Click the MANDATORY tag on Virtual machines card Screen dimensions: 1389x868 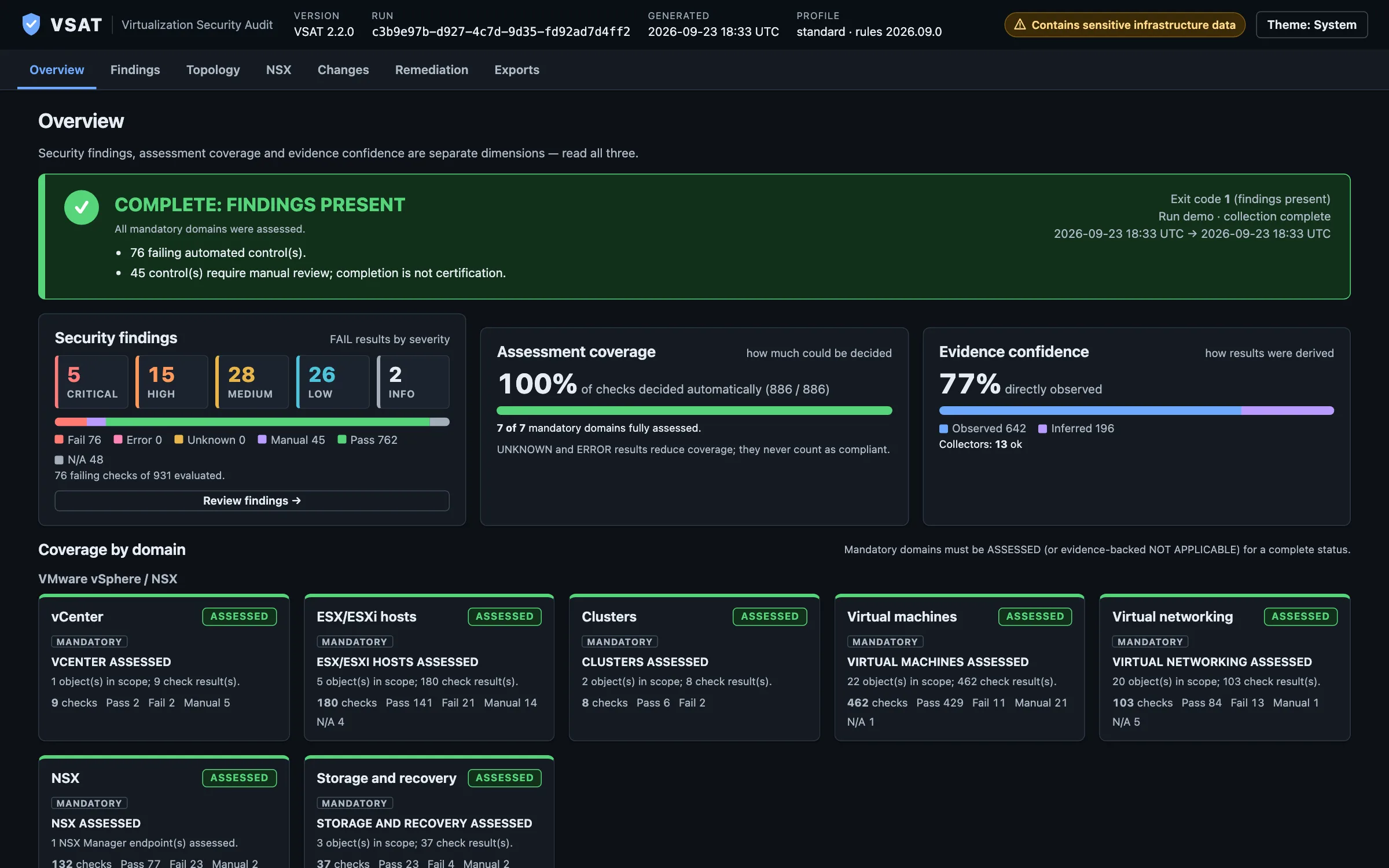(885, 642)
